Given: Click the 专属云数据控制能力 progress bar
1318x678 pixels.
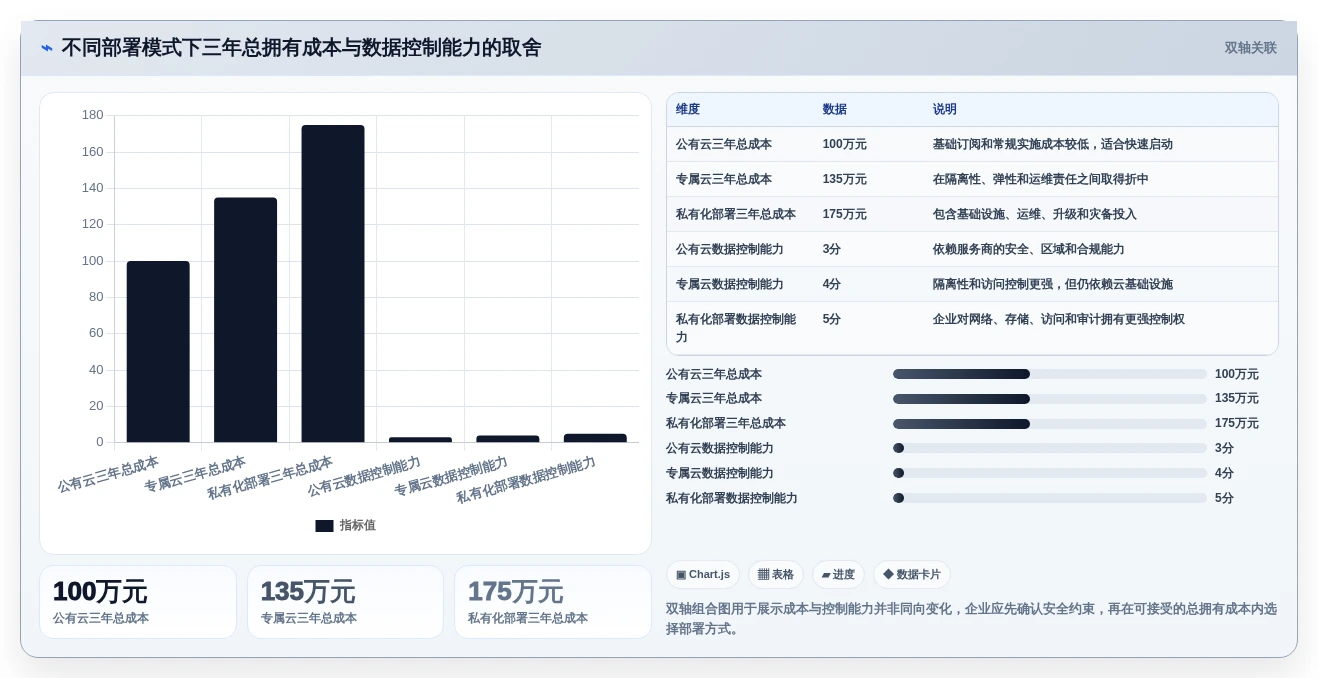Looking at the screenshot, I should point(1050,473).
